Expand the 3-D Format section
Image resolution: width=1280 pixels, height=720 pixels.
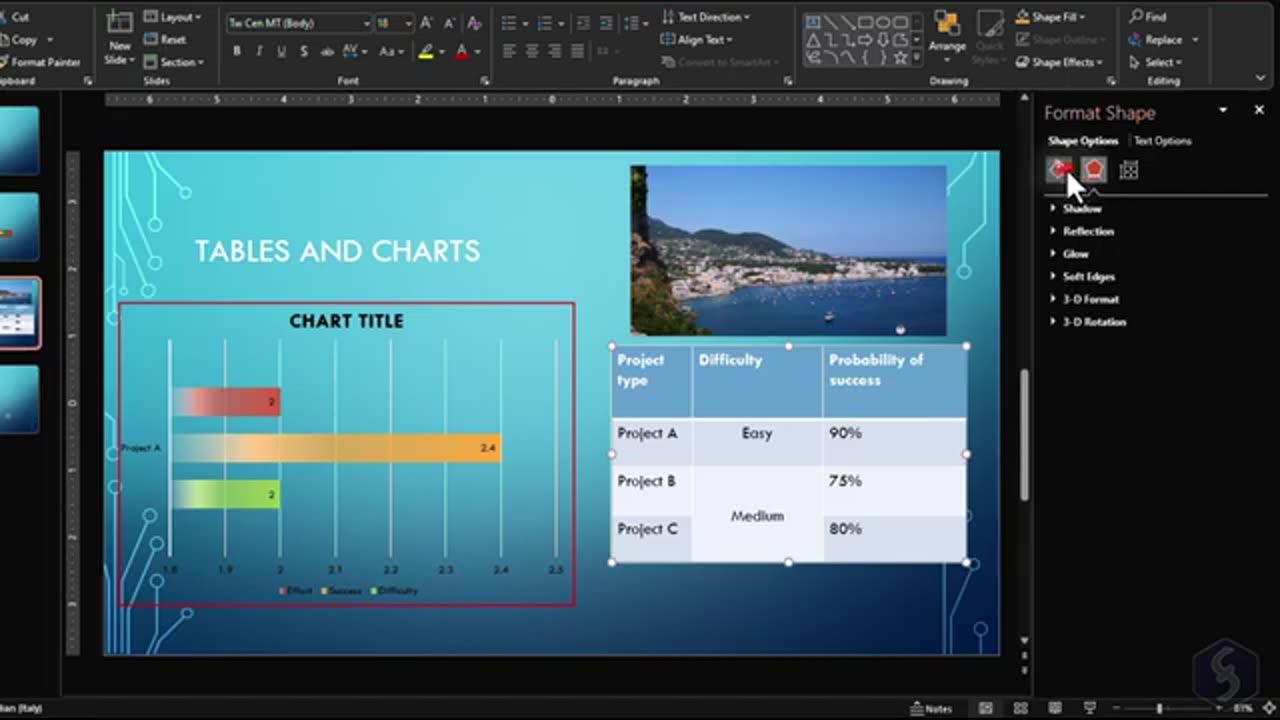[1090, 299]
